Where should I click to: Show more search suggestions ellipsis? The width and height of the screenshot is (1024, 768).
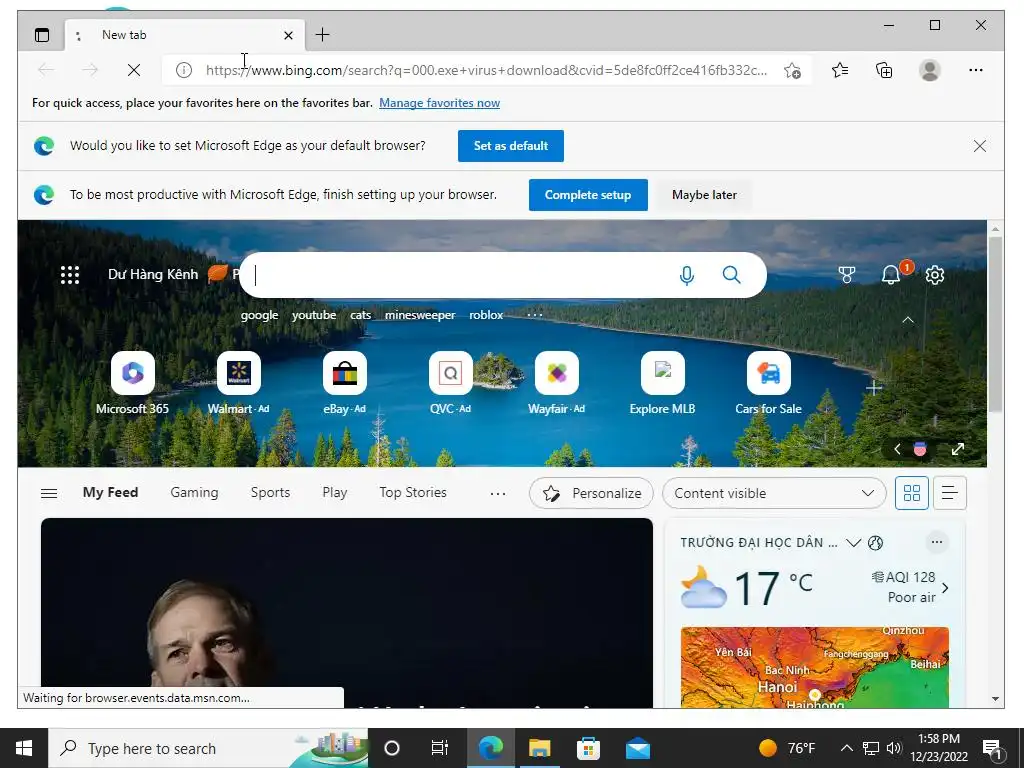tap(534, 315)
